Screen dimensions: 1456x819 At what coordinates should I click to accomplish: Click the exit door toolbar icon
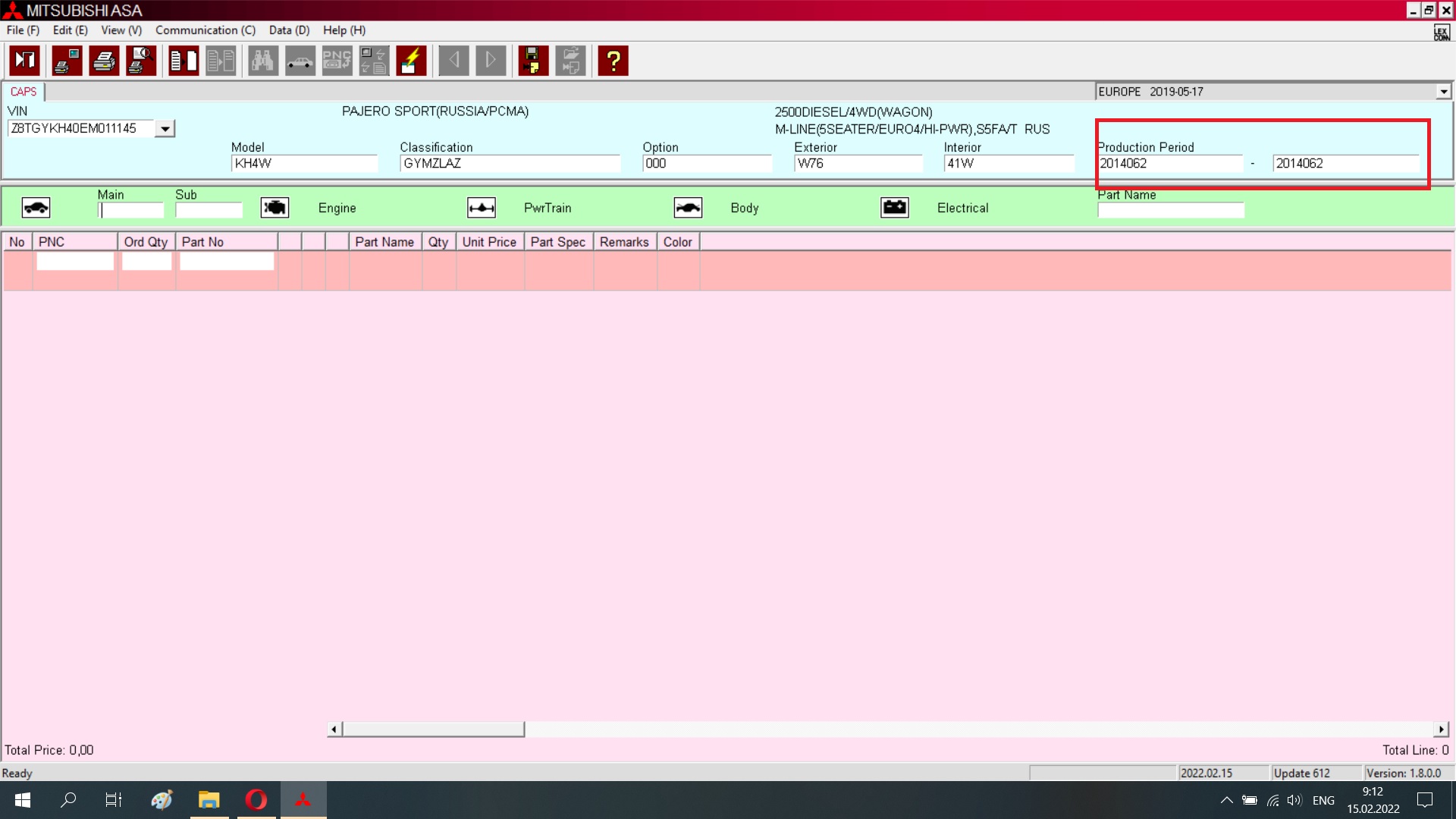click(25, 61)
